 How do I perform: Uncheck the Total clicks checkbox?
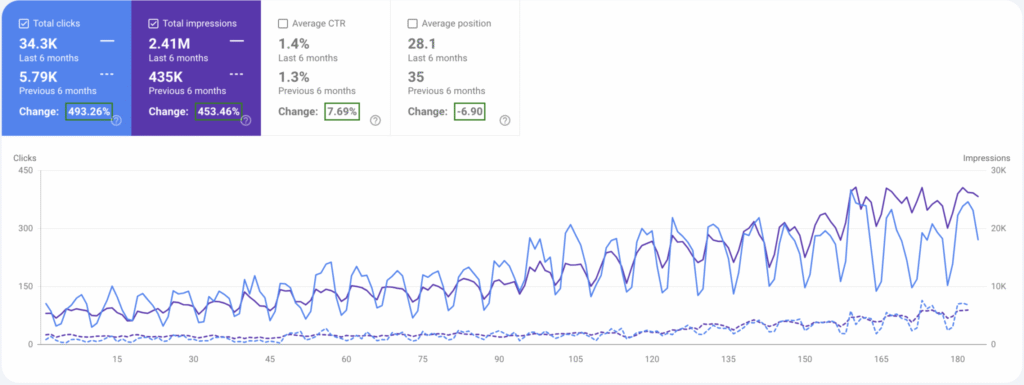(24, 23)
